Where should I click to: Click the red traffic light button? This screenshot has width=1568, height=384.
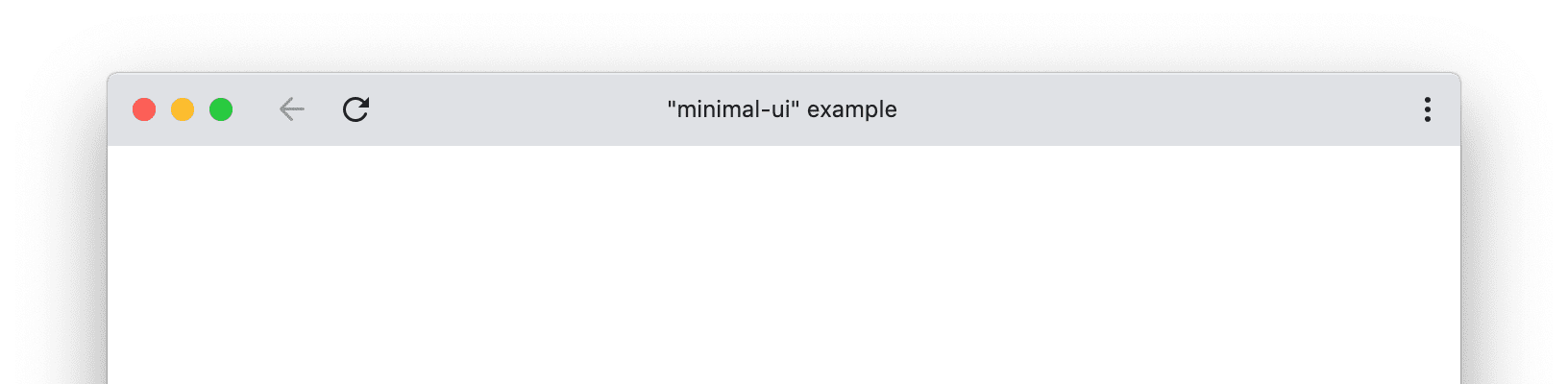pos(144,109)
